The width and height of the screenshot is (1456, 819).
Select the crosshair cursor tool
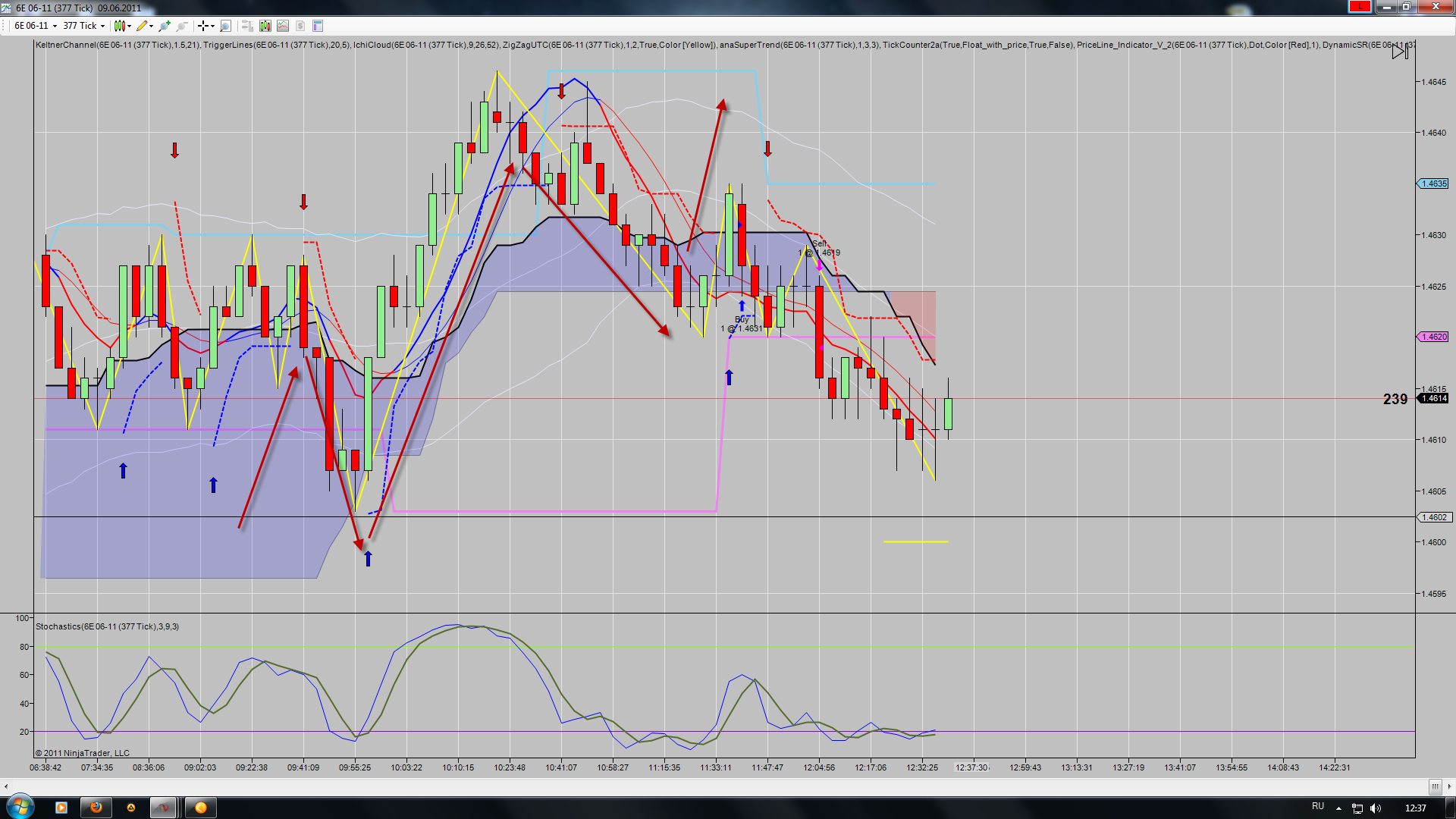tap(202, 26)
